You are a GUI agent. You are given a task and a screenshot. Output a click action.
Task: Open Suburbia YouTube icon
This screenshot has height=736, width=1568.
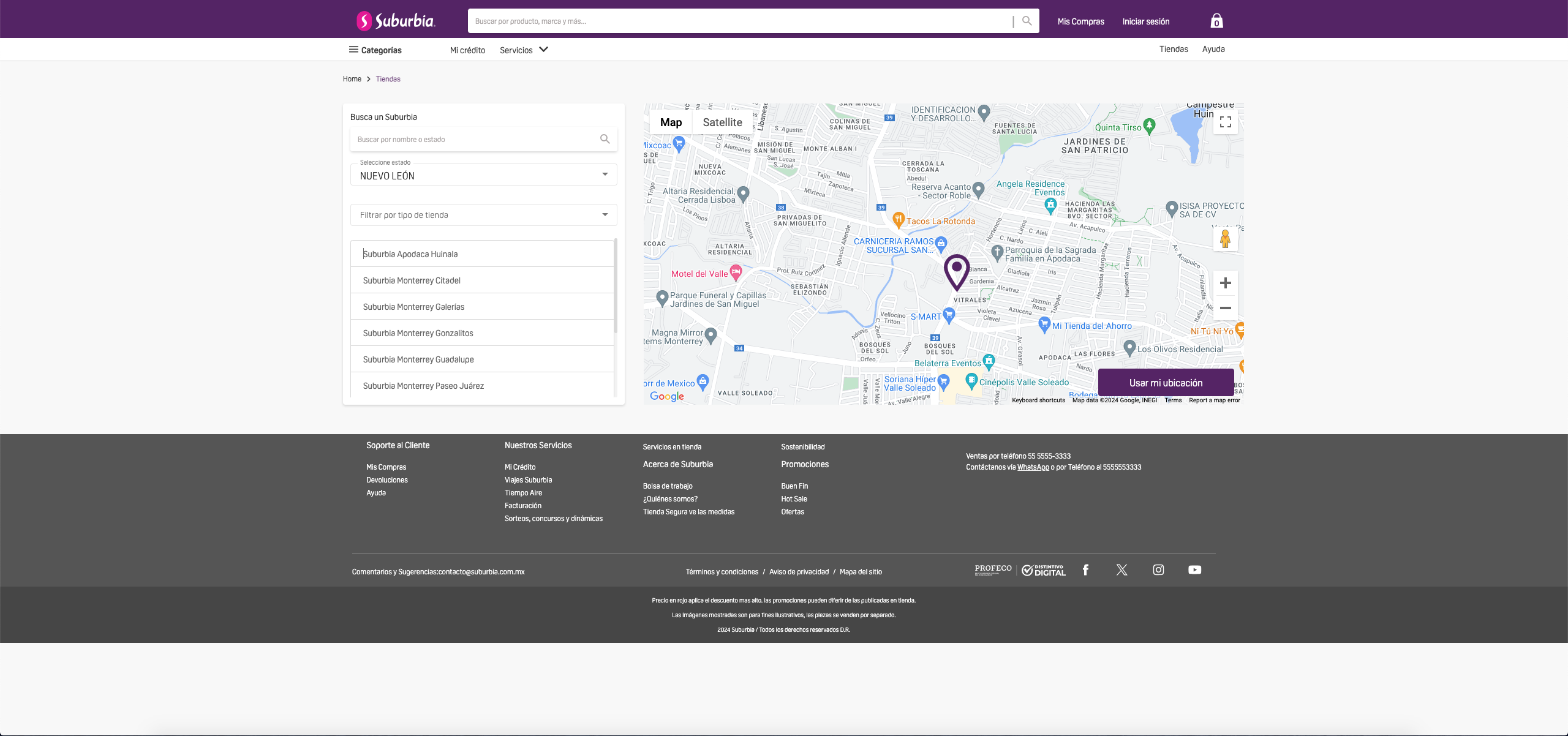pyautogui.click(x=1194, y=570)
